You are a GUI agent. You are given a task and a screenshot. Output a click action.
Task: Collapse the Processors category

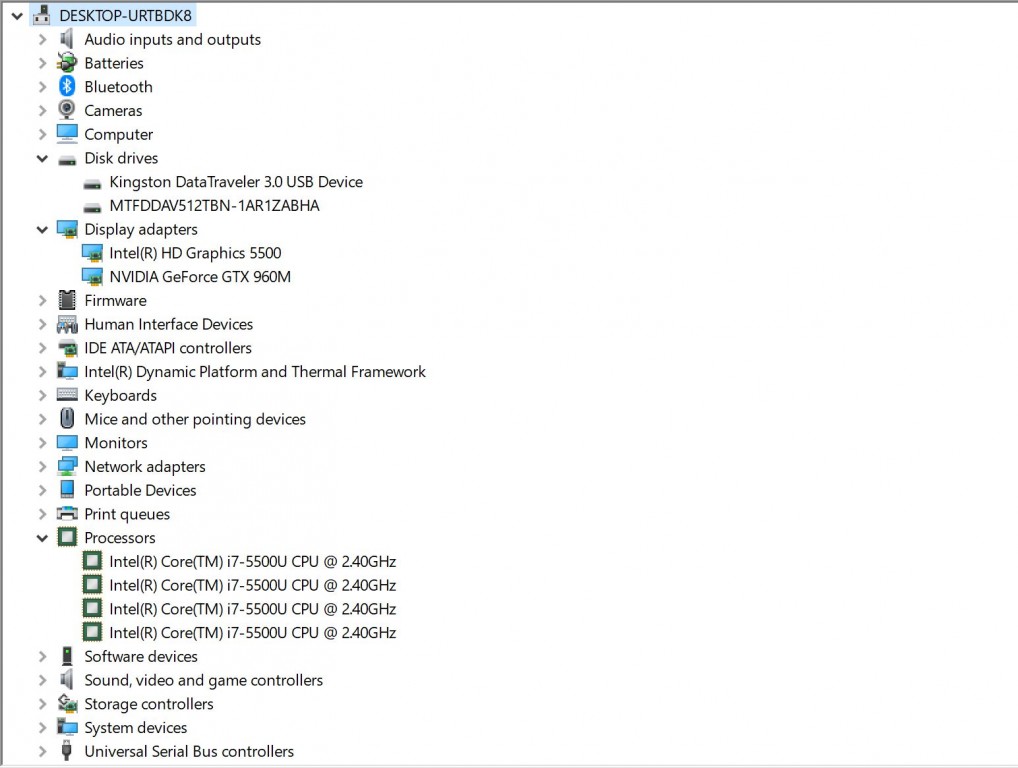coord(42,538)
